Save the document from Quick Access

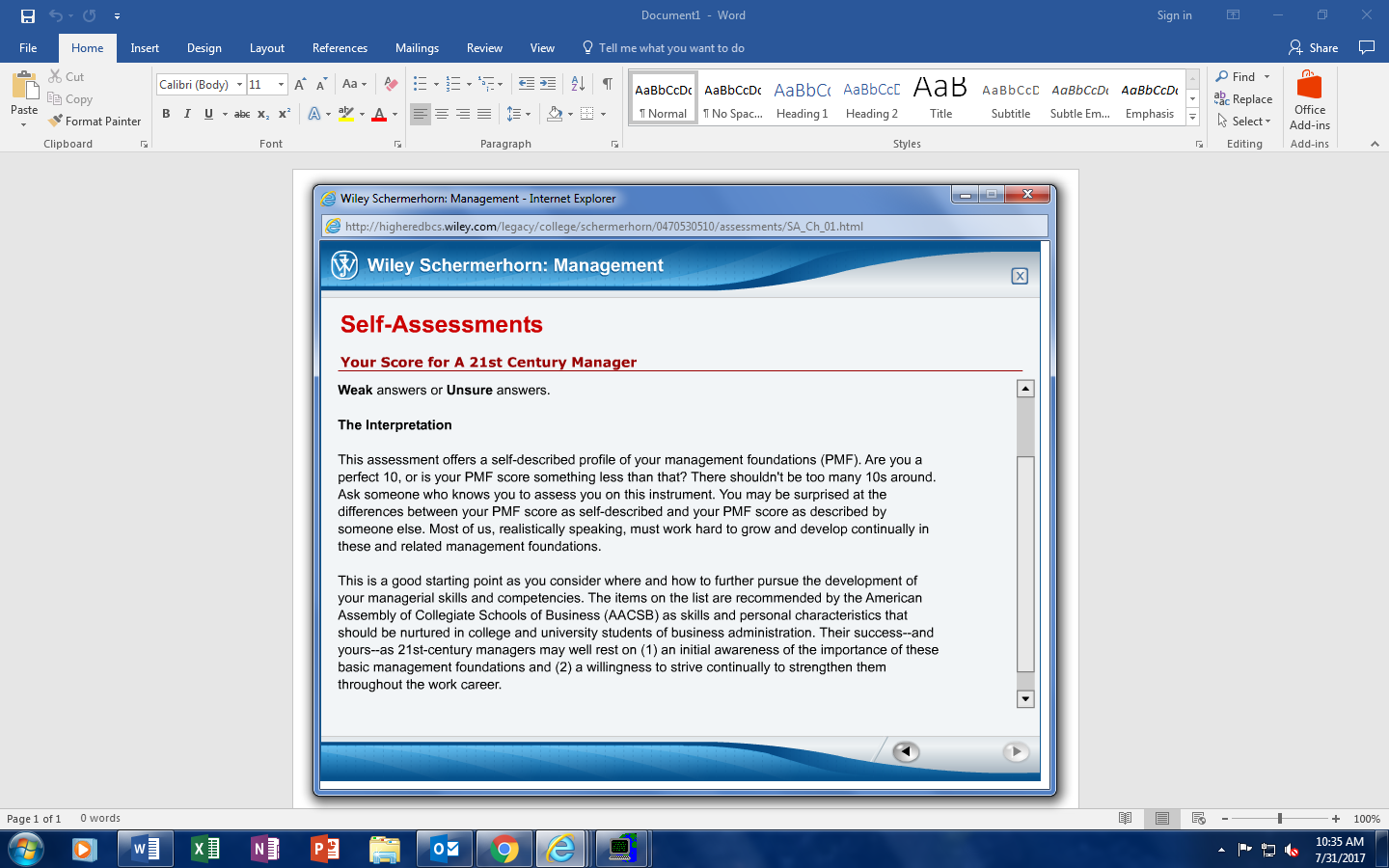coord(28,15)
